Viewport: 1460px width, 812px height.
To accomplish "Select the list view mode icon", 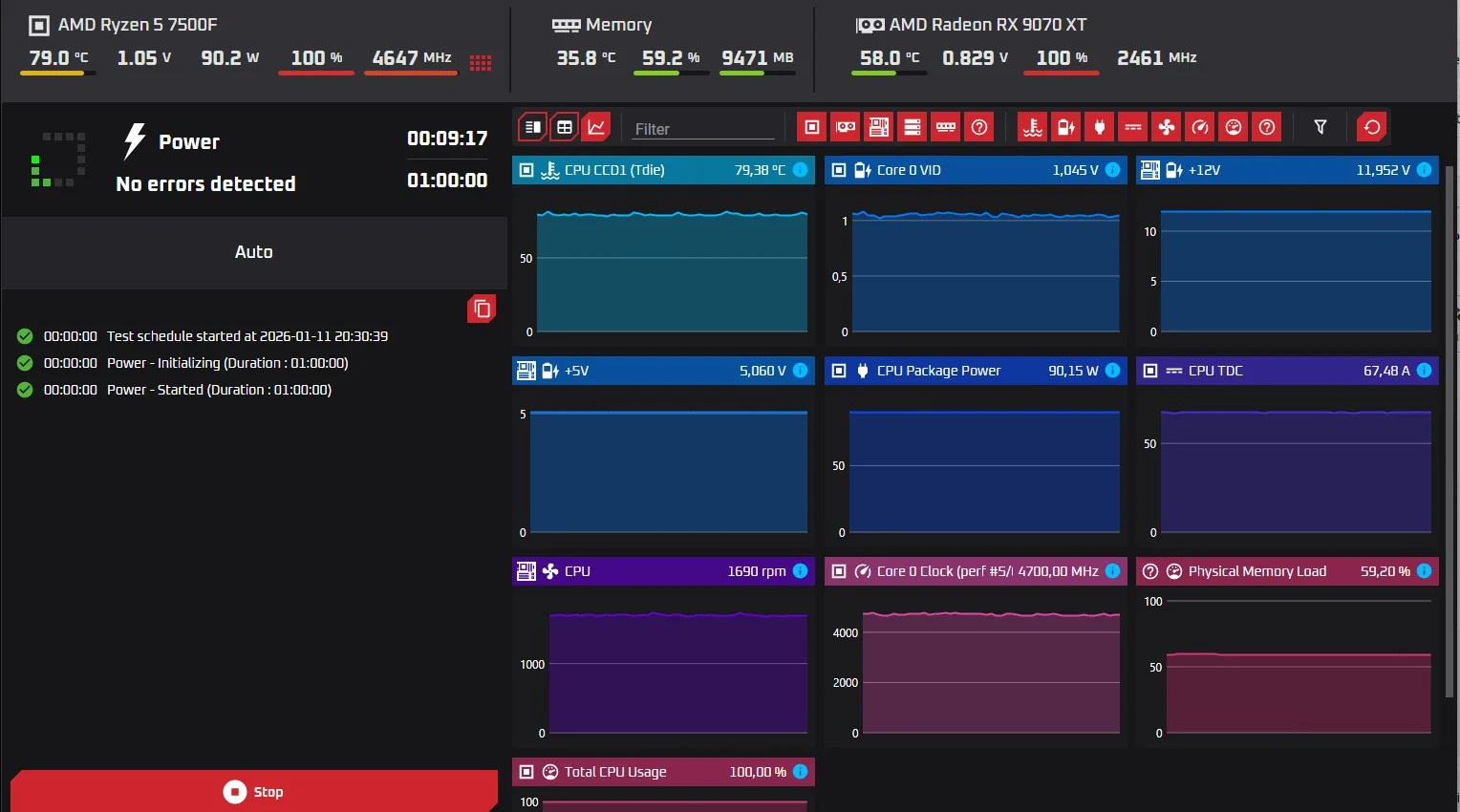I will coord(533,127).
